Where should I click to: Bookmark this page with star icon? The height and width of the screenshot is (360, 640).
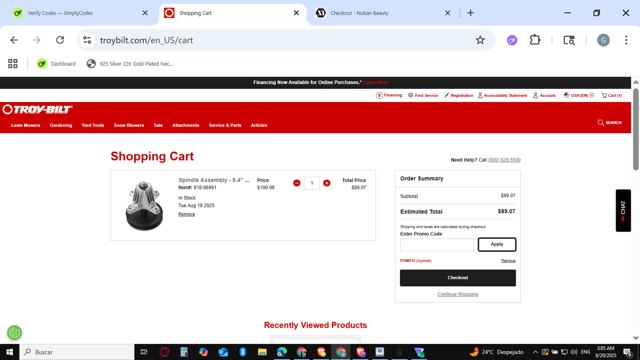coord(480,40)
